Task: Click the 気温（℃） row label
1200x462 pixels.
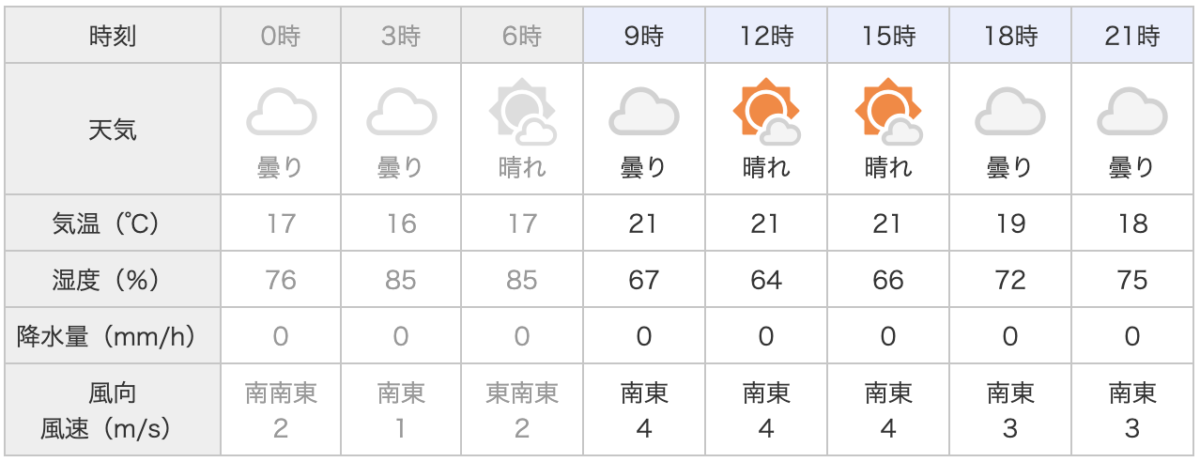Action: coord(112,222)
